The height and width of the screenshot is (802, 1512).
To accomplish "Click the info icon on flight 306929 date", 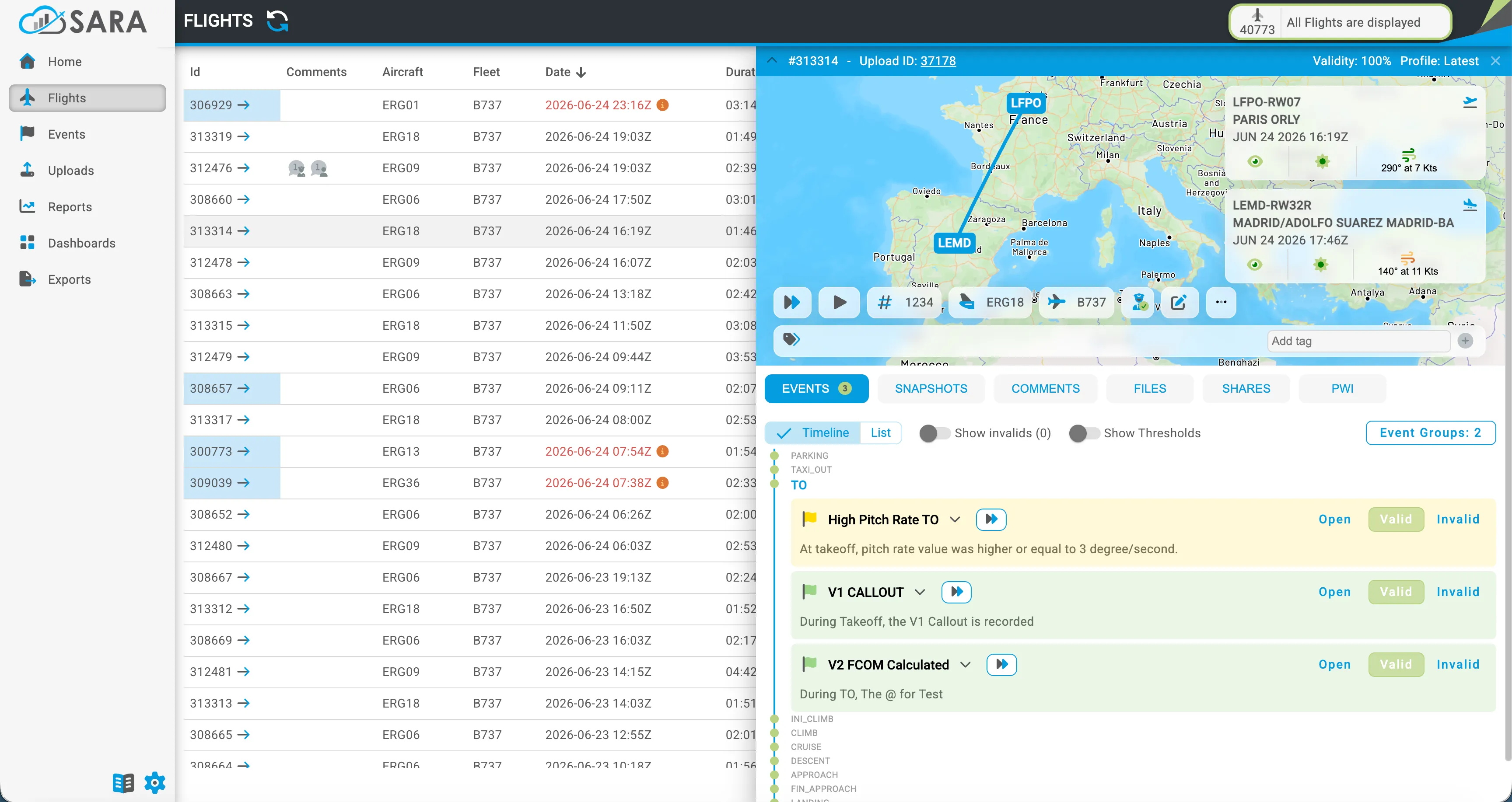I will point(663,105).
